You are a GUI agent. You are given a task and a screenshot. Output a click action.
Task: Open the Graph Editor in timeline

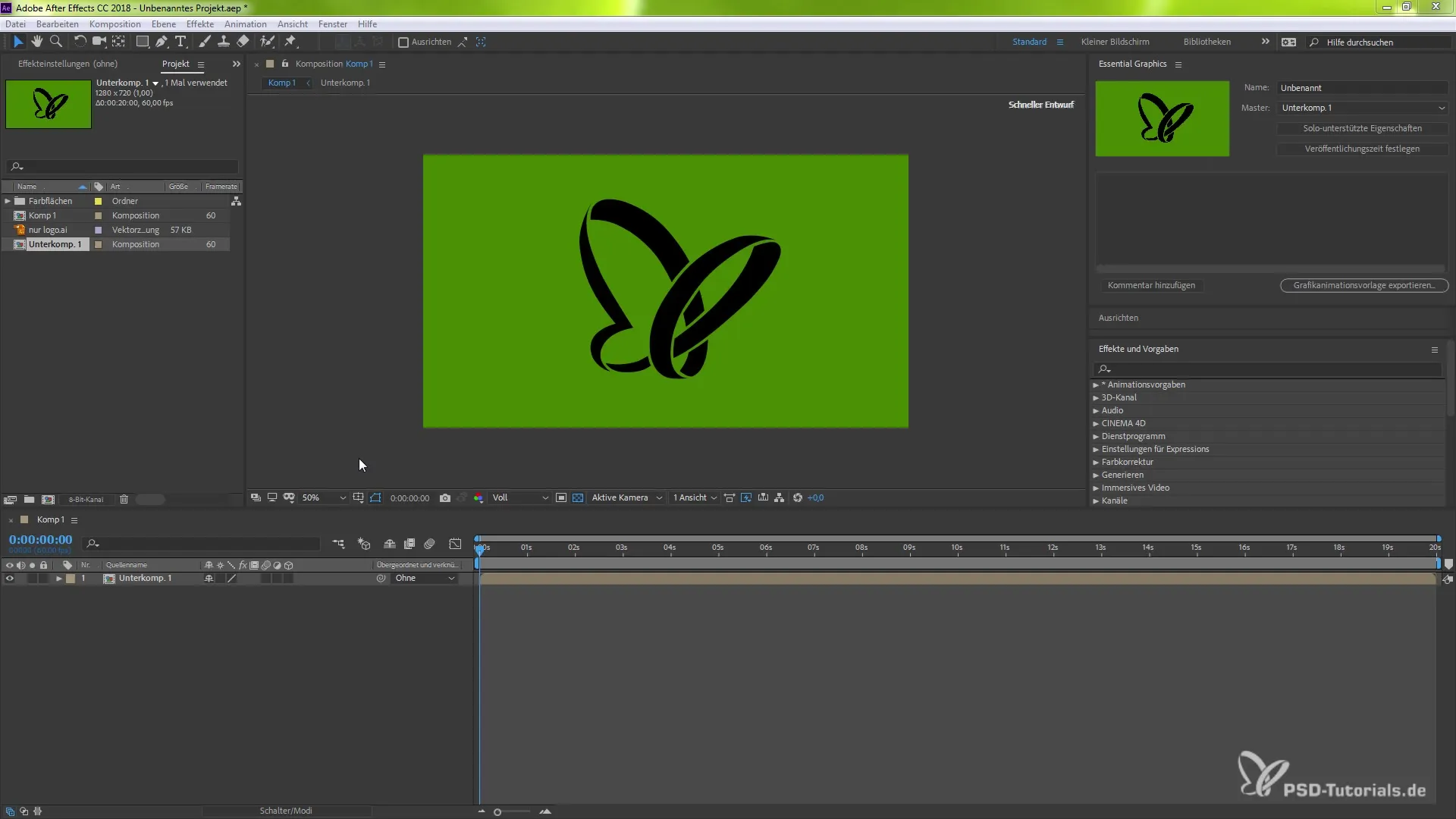click(x=455, y=544)
